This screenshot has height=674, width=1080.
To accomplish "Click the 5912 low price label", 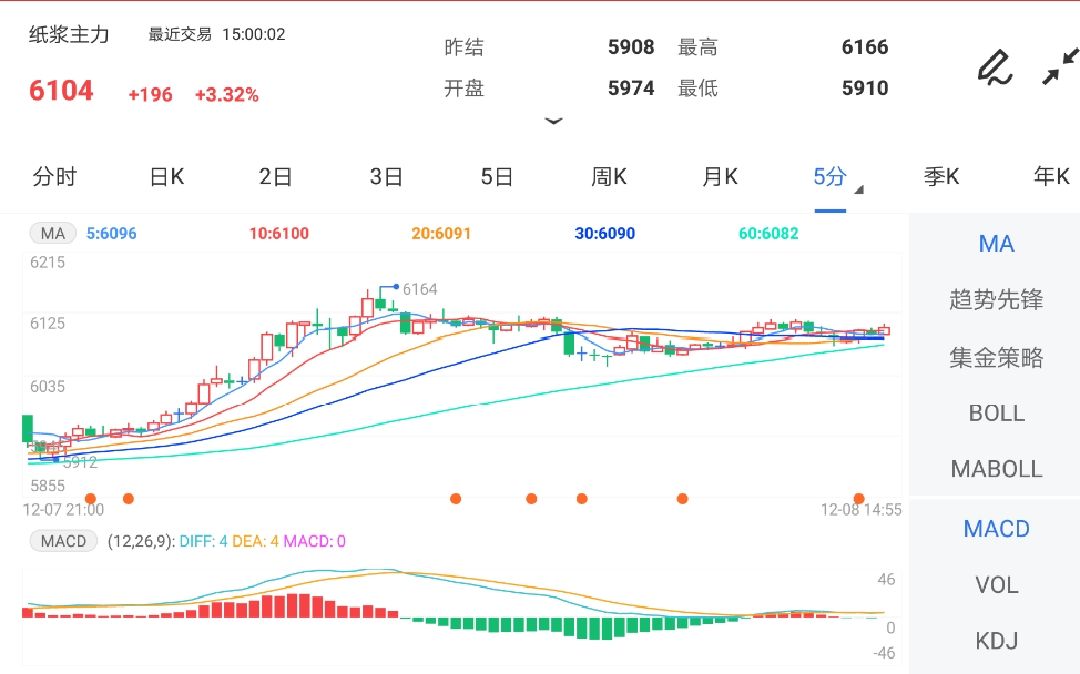I will 80,462.
